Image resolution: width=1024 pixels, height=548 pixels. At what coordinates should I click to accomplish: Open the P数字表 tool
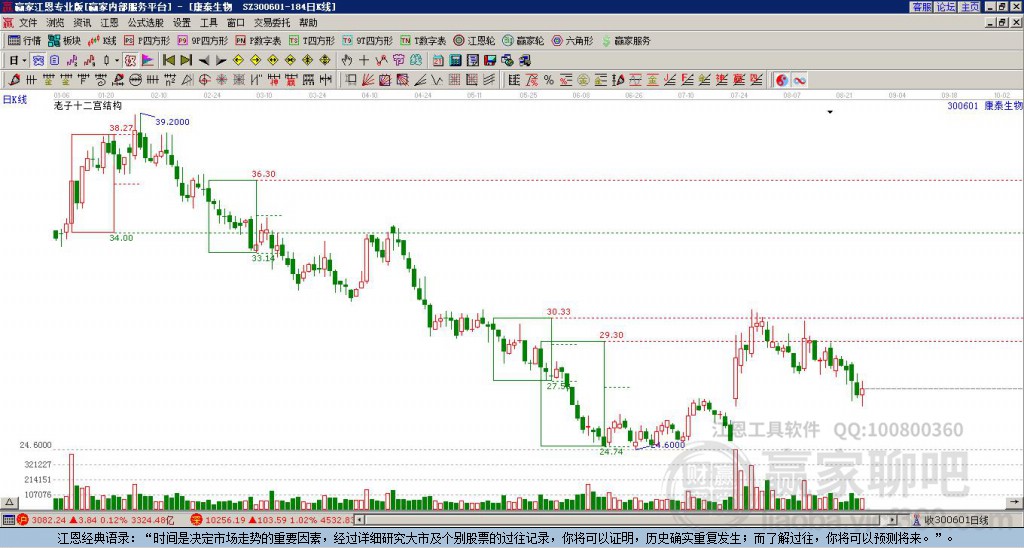click(258, 40)
